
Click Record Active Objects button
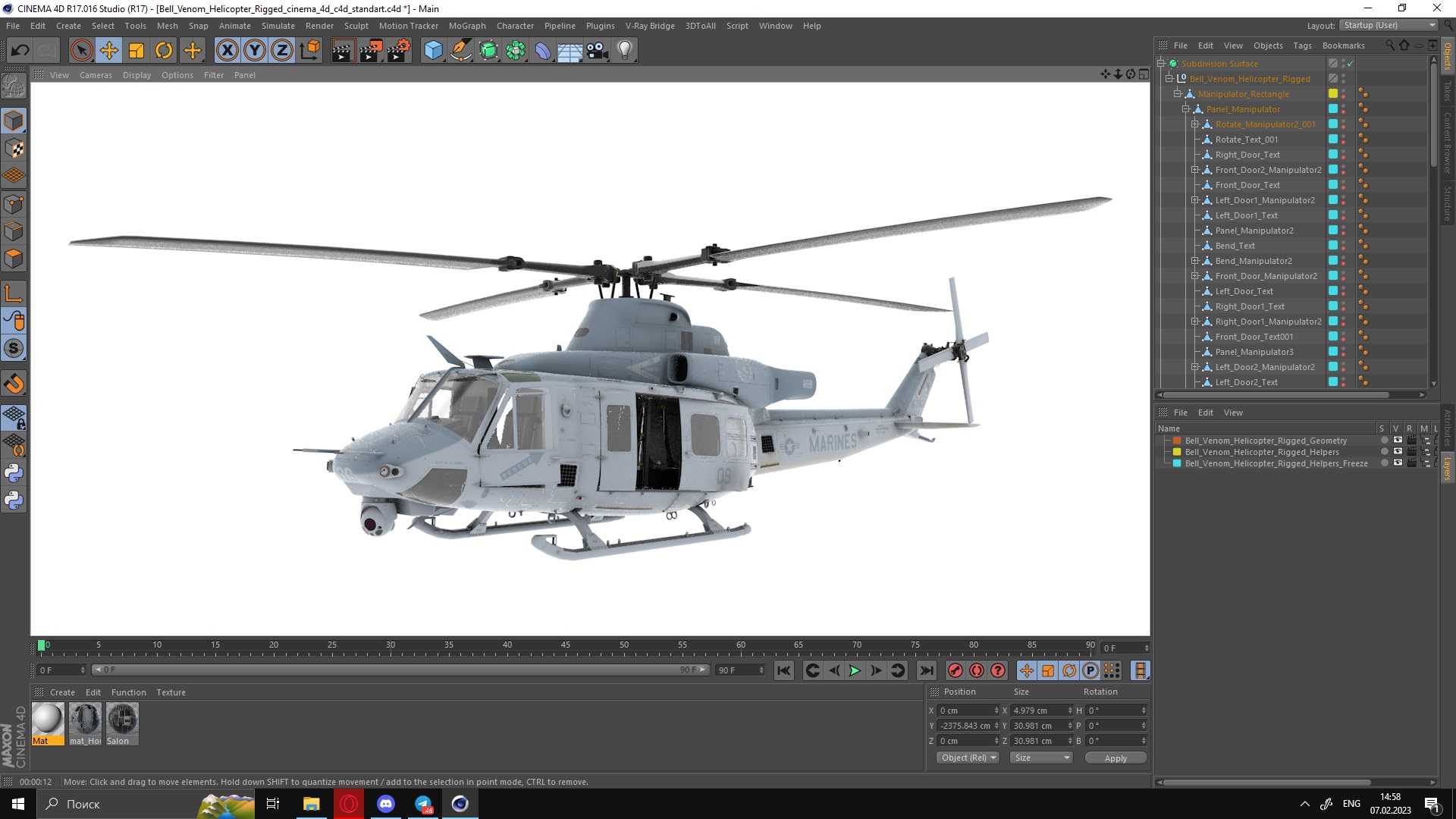click(x=955, y=670)
